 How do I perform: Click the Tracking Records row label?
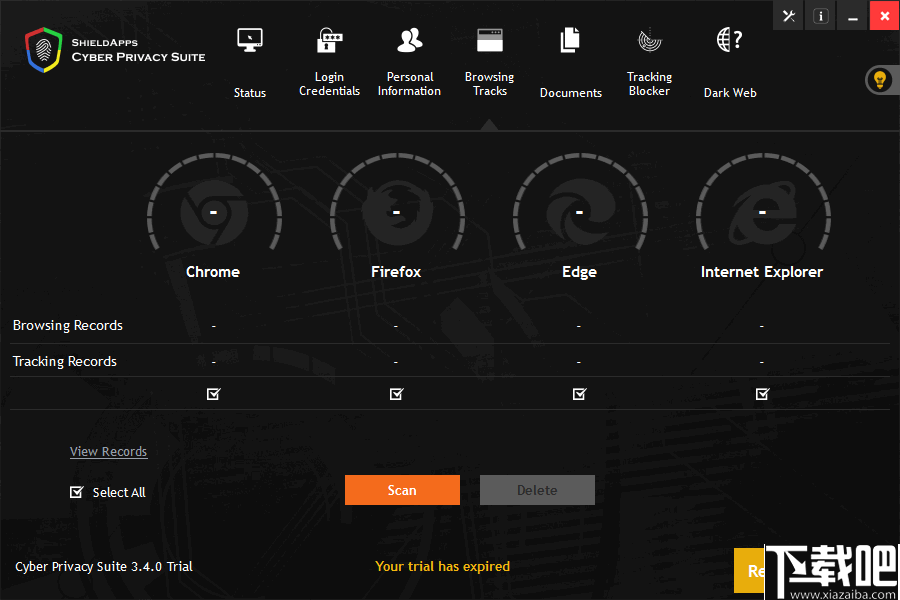[65, 362]
